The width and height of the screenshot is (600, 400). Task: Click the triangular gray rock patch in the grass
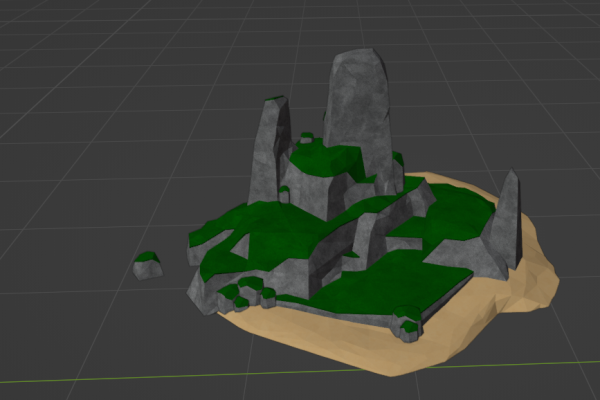pyautogui.click(x=240, y=247)
